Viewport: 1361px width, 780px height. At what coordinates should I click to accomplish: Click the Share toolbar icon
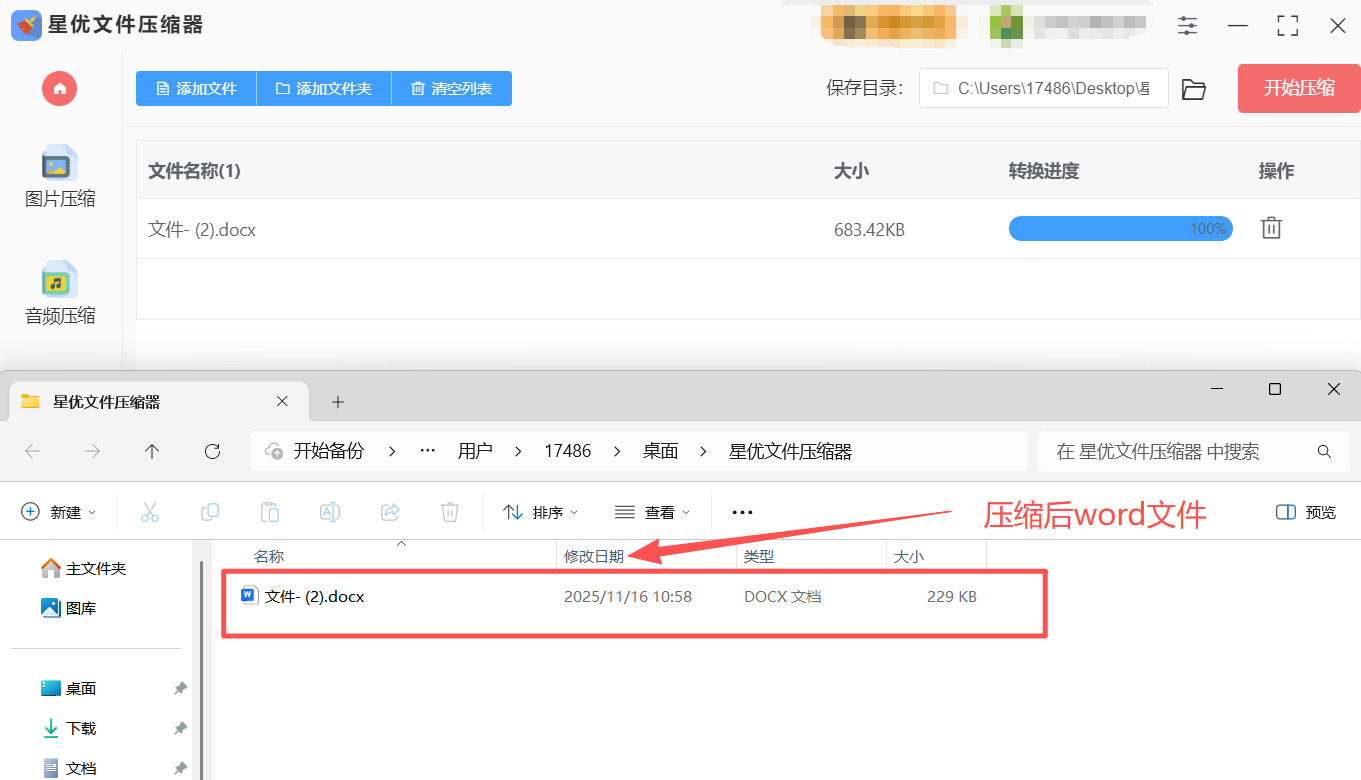390,512
